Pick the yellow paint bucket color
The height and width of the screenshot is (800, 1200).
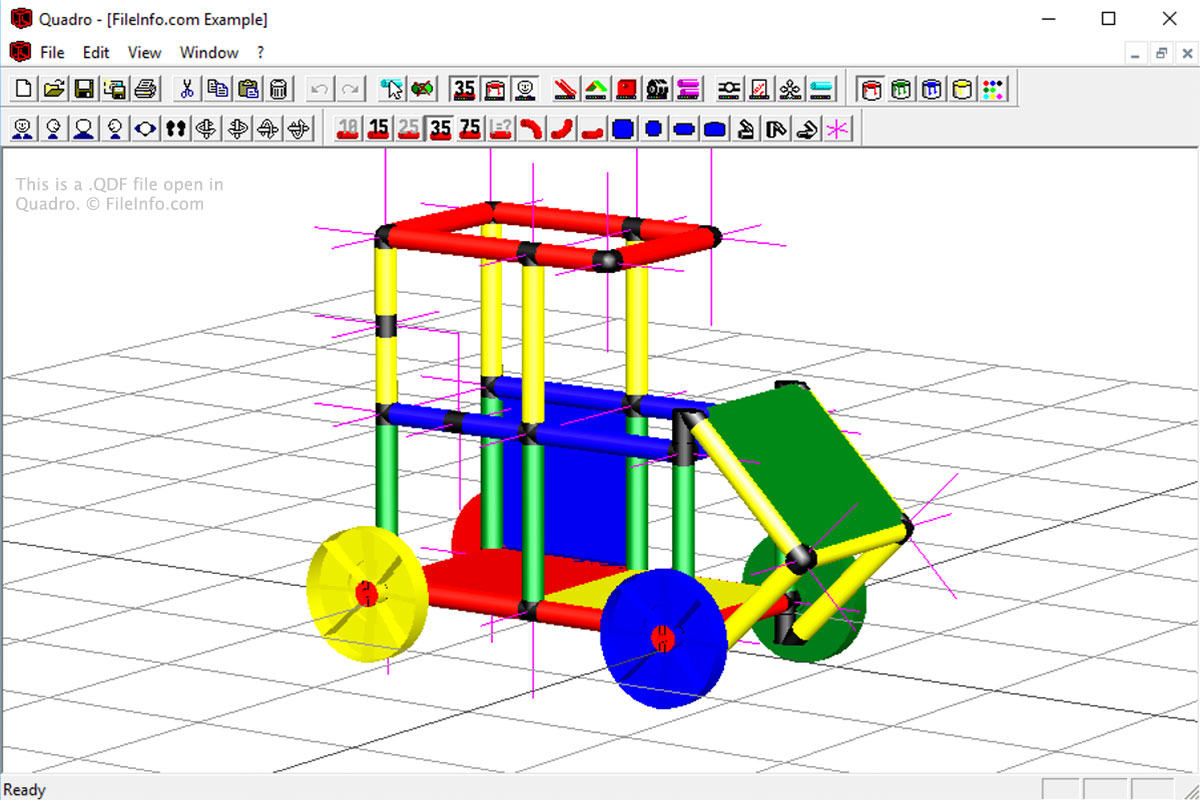963,89
